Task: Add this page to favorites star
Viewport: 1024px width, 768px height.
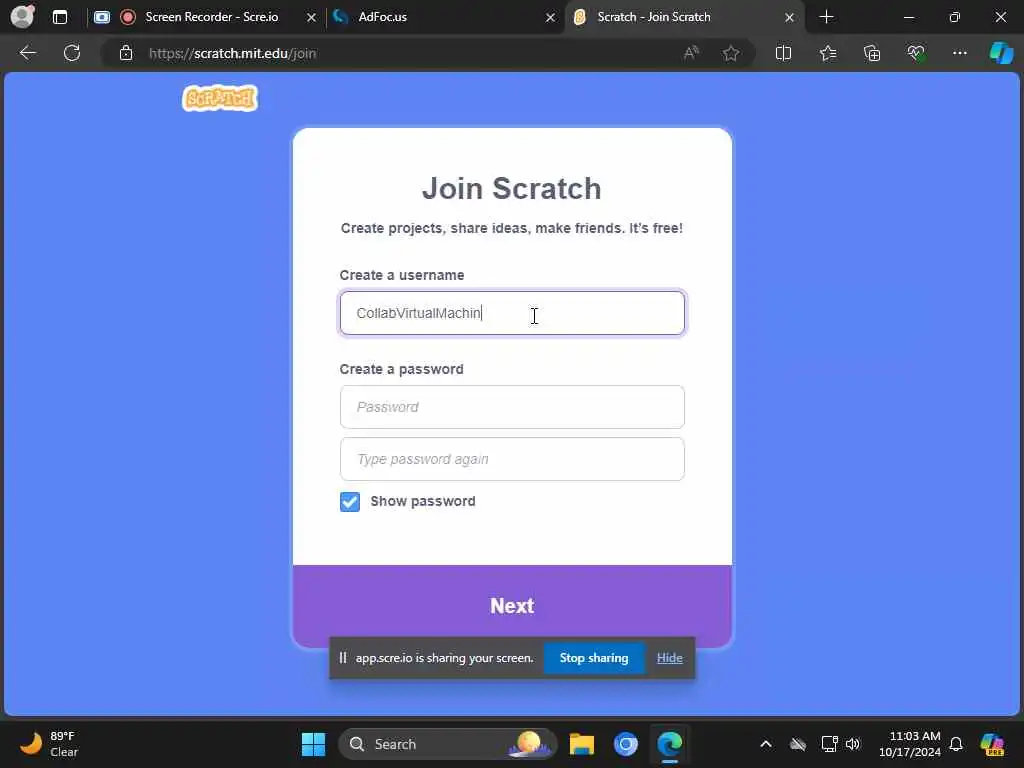Action: (731, 53)
